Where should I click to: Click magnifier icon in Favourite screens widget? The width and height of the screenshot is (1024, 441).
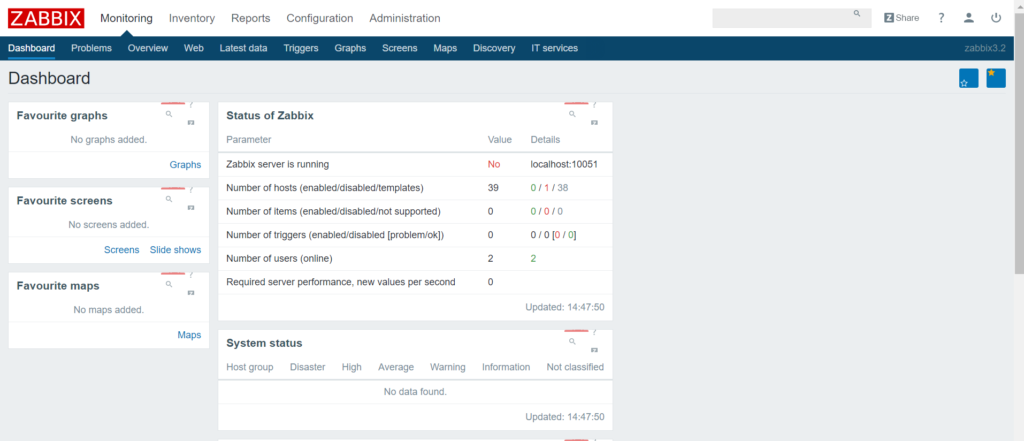coord(168,199)
